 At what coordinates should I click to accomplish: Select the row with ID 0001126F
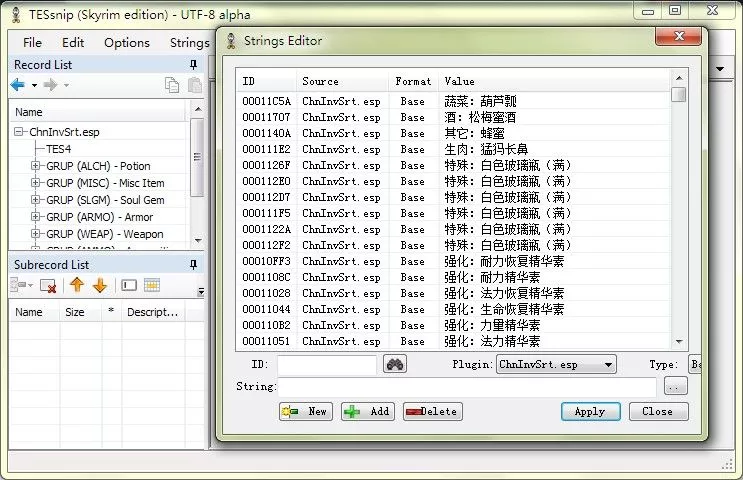[453, 165]
